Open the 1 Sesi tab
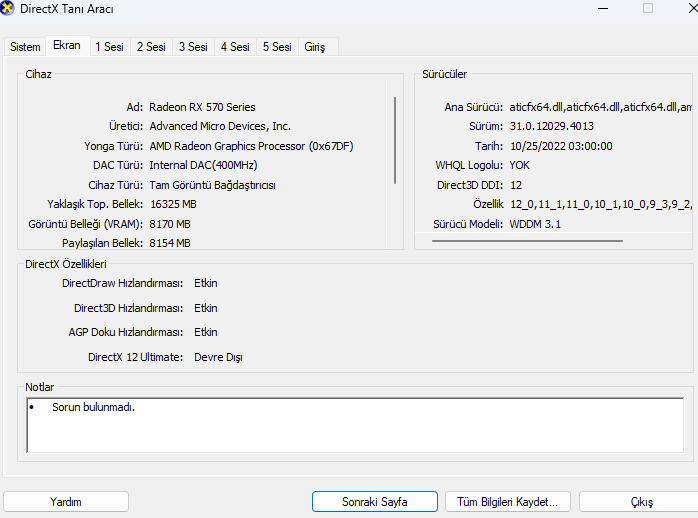Viewport: 698px width, 518px height. (110, 47)
